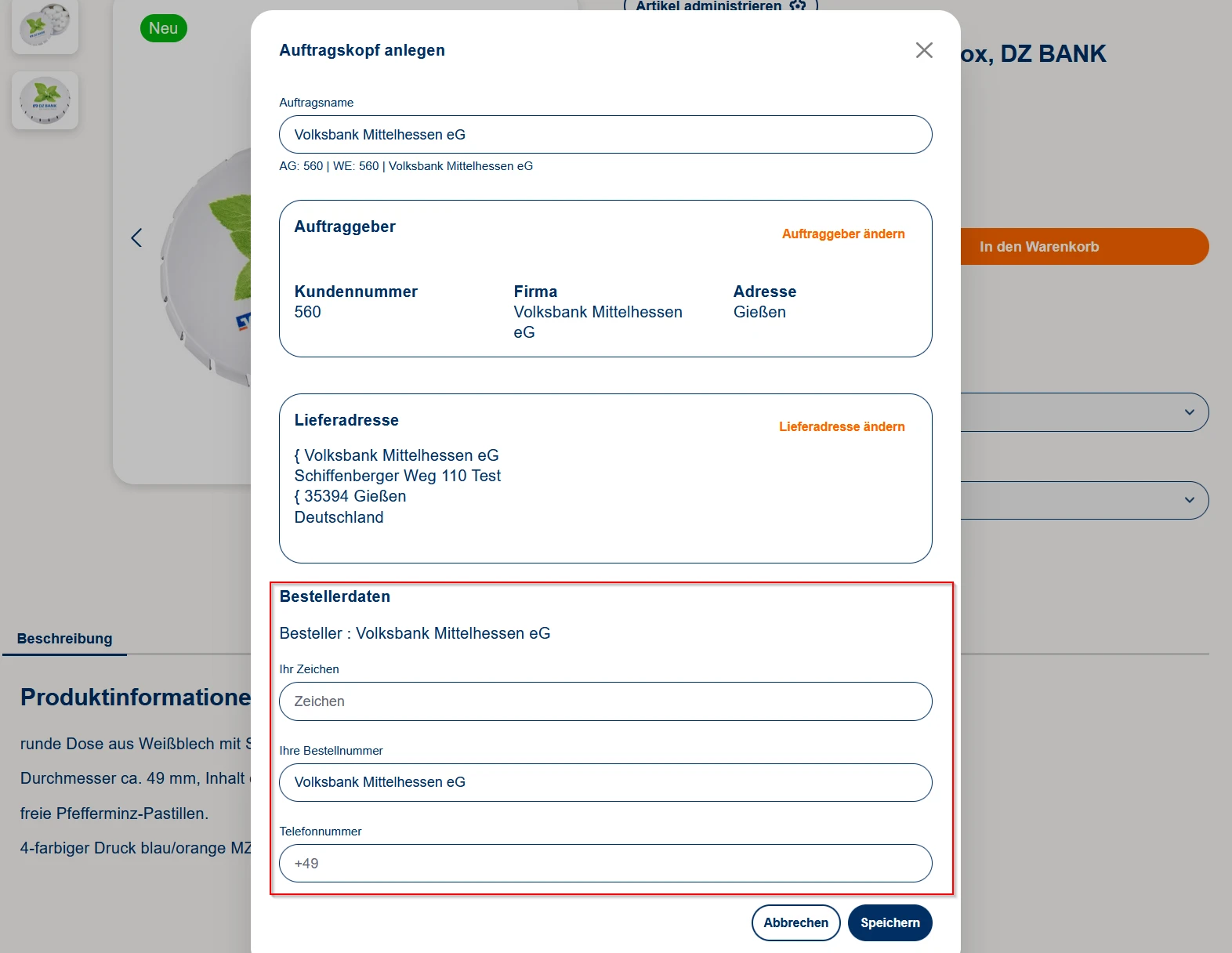The height and width of the screenshot is (953, 1232).
Task: Go to previous product image arrow
Action: (x=136, y=237)
